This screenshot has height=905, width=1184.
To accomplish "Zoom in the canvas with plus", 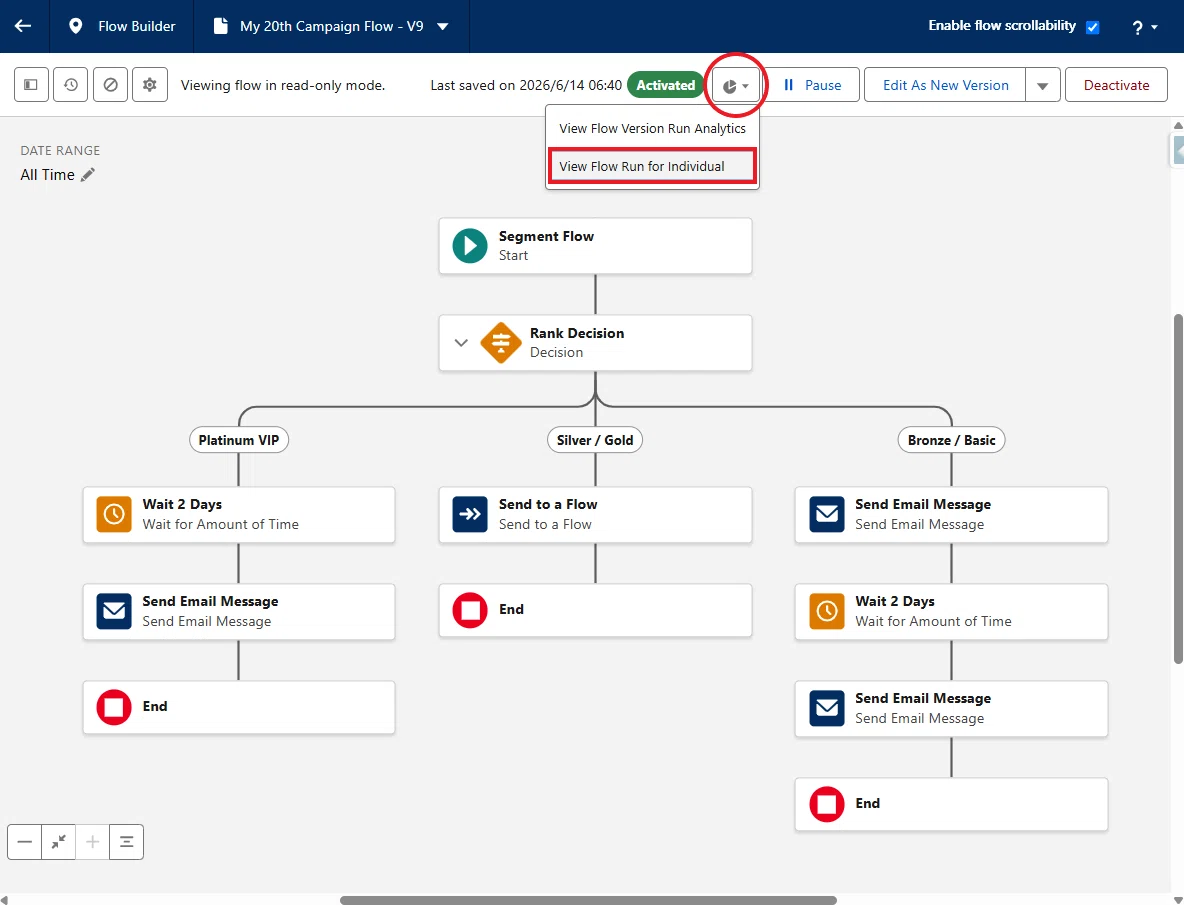I will (92, 842).
